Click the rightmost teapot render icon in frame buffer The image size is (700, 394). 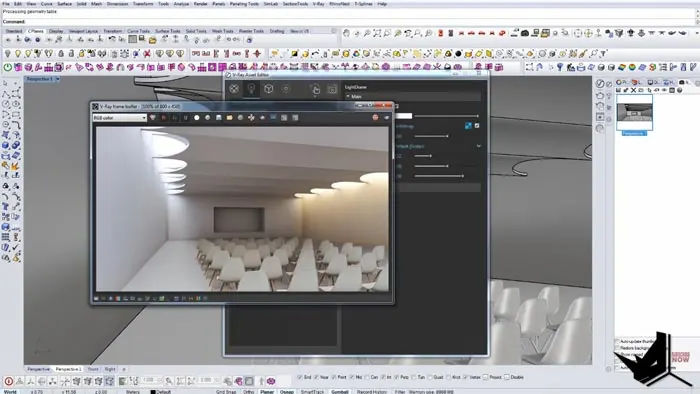pyautogui.click(x=387, y=117)
